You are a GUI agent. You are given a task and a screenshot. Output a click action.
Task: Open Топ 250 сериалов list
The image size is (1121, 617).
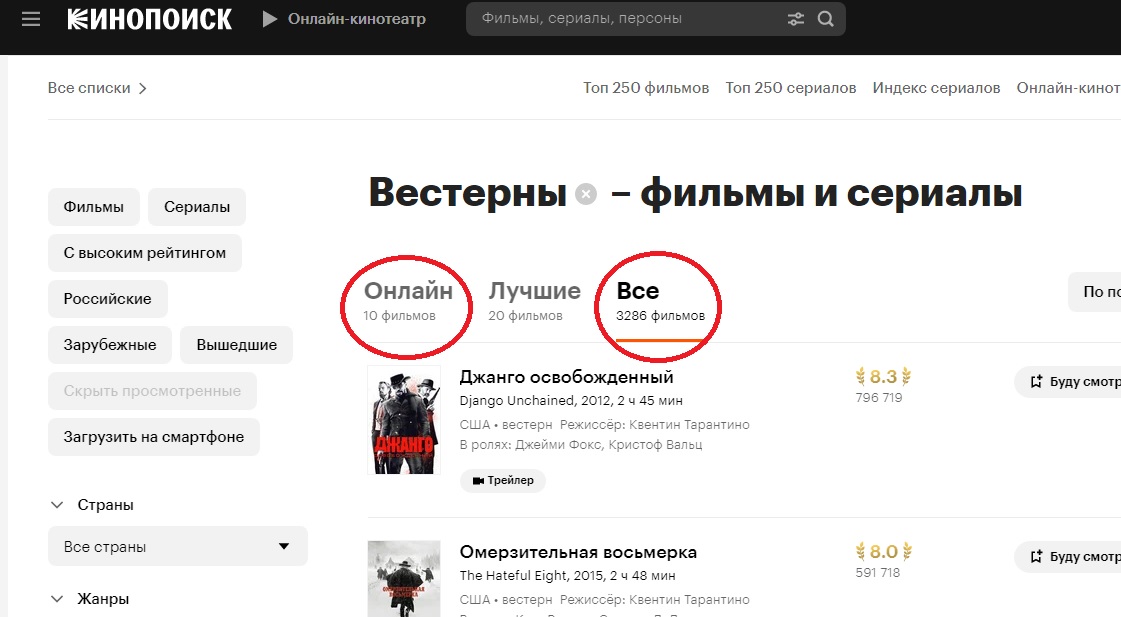[x=791, y=88]
